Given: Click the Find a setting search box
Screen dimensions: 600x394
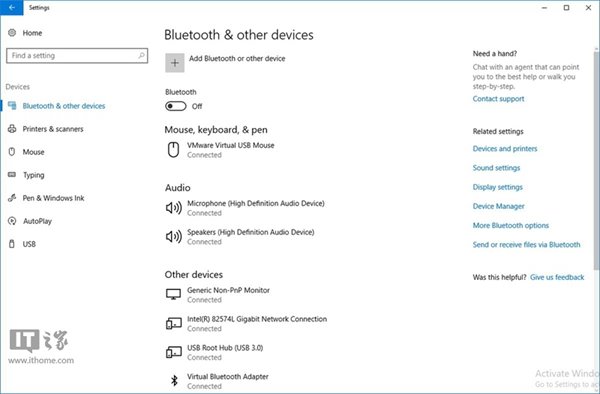Looking at the screenshot, I should click(x=77, y=56).
